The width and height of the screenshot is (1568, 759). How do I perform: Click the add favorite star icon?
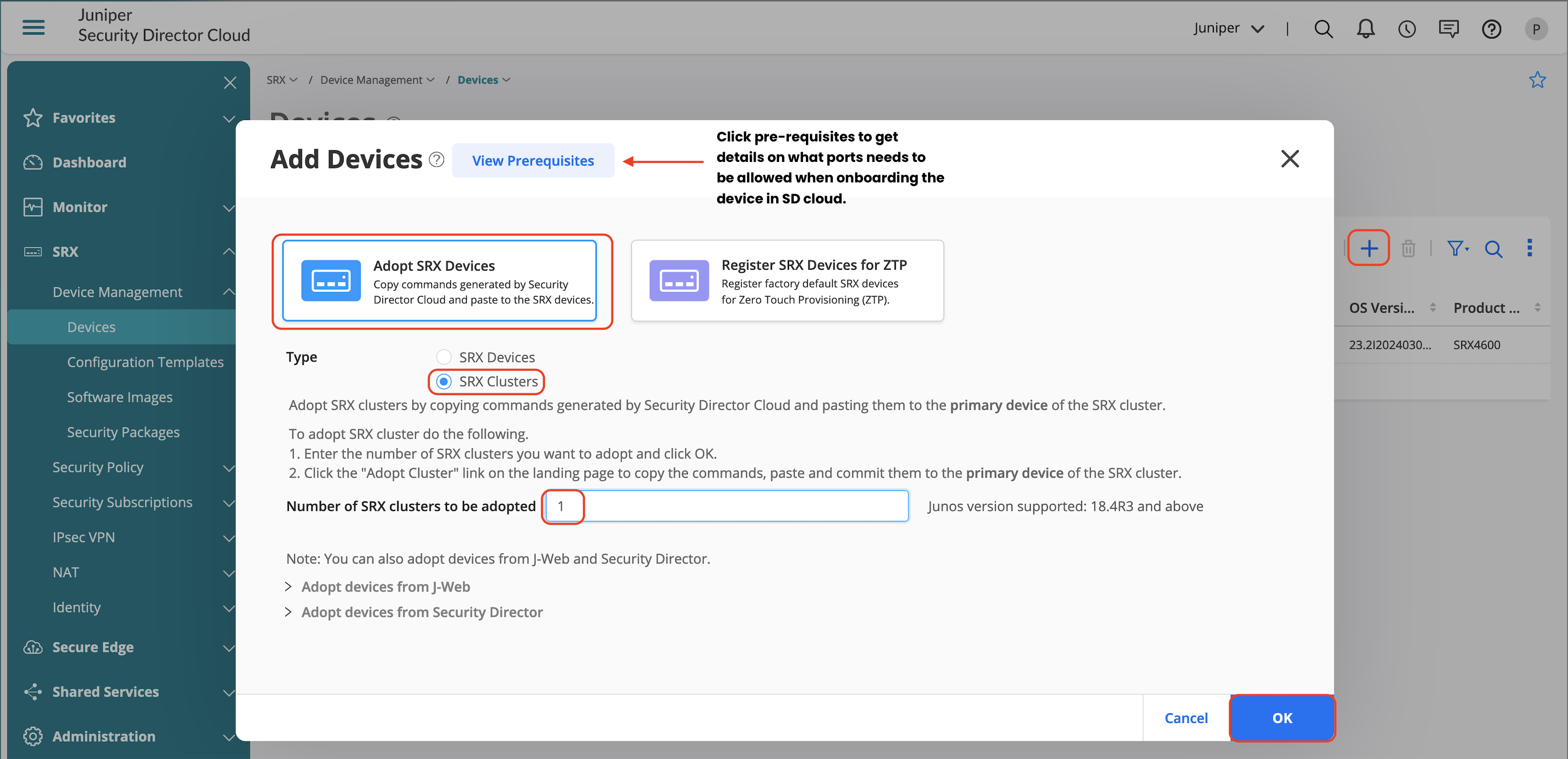point(1537,80)
